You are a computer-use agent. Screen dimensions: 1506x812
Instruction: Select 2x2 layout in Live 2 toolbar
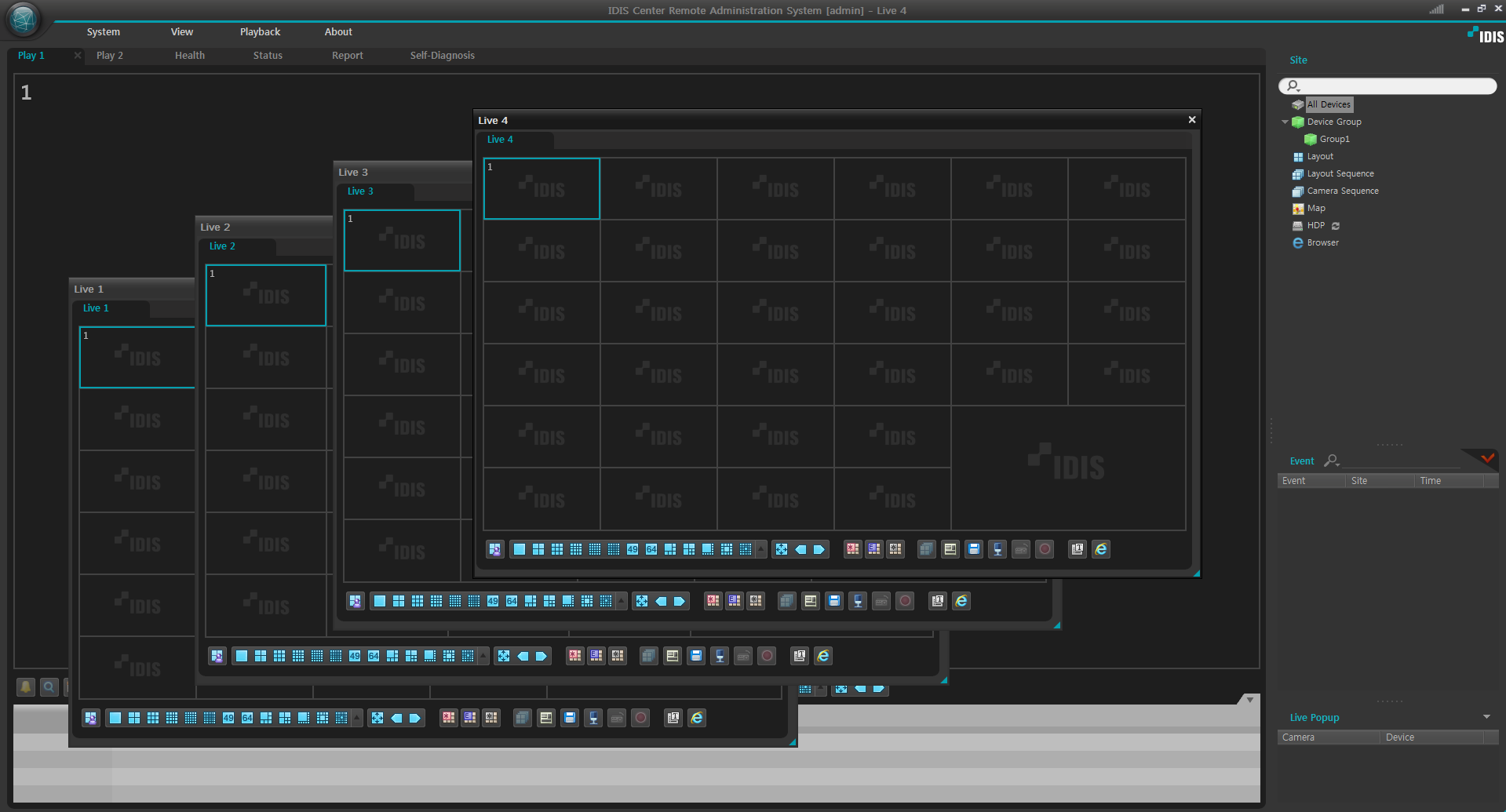[x=261, y=656]
